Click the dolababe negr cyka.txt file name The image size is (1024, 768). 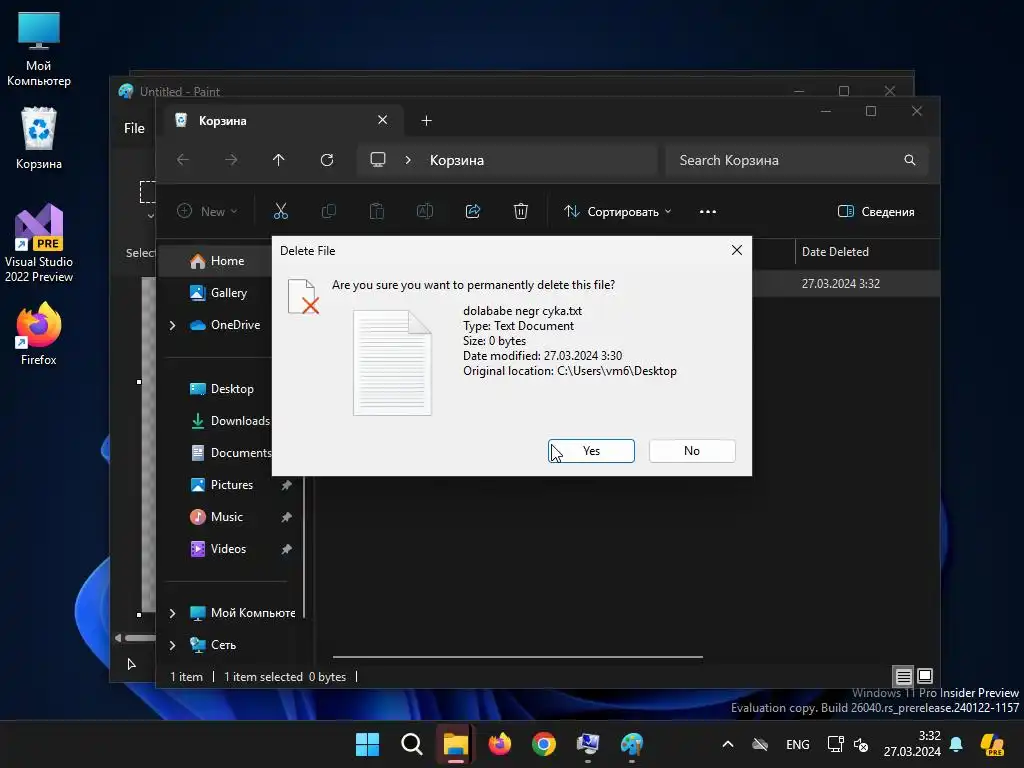click(x=522, y=311)
